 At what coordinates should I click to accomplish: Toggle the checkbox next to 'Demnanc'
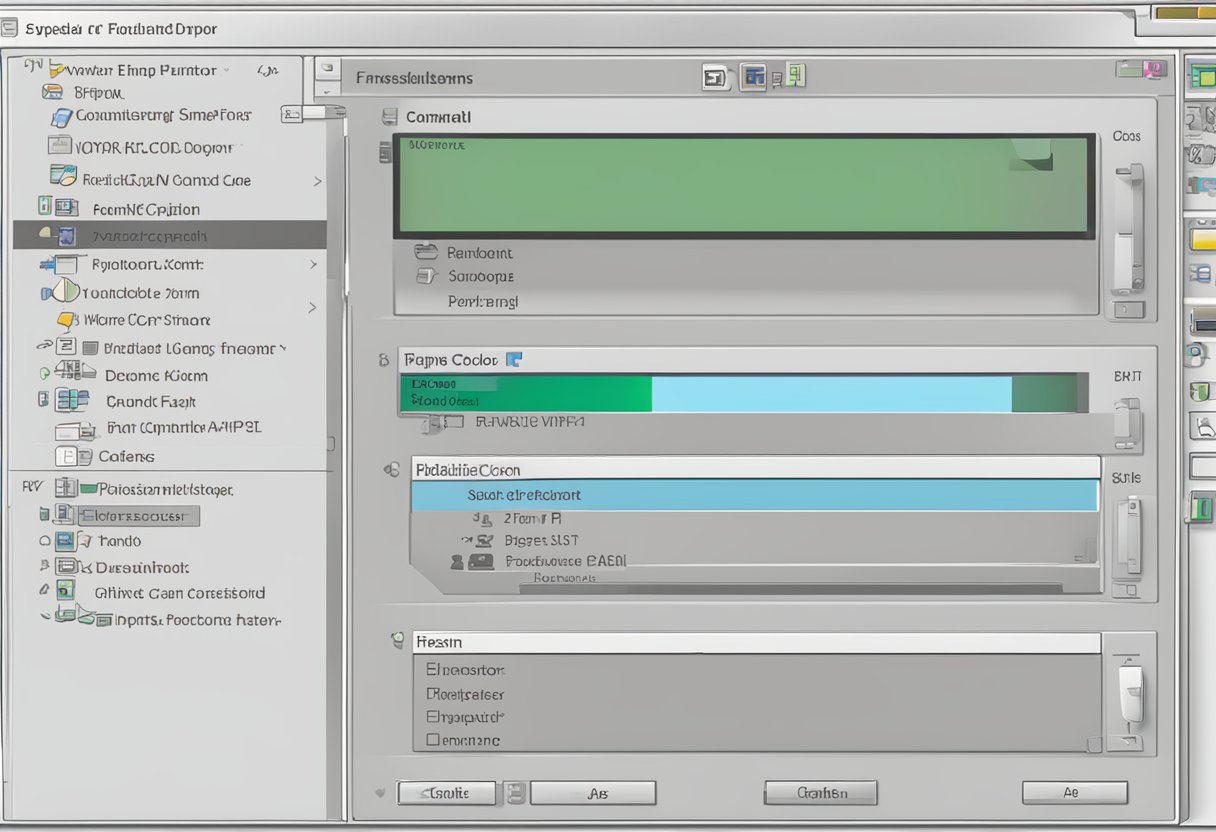pos(432,741)
